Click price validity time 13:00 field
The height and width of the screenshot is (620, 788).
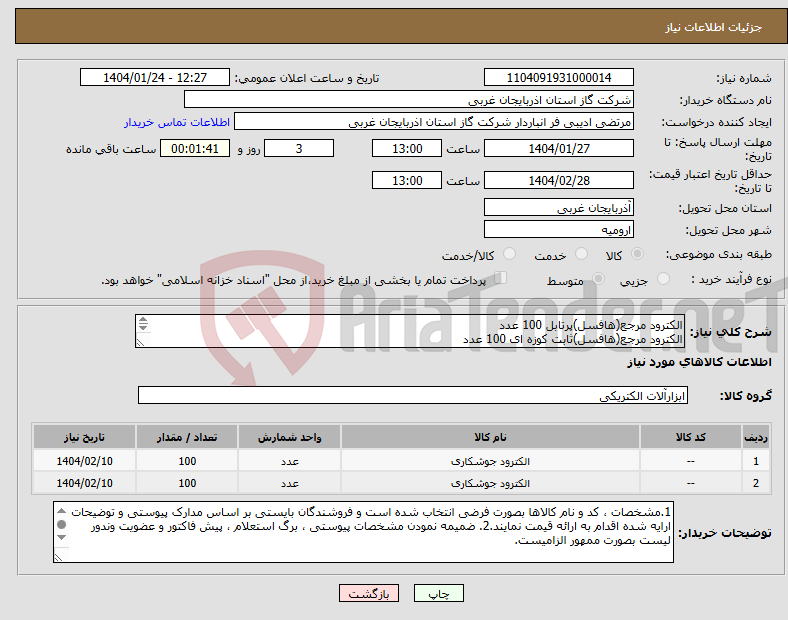pyautogui.click(x=407, y=180)
